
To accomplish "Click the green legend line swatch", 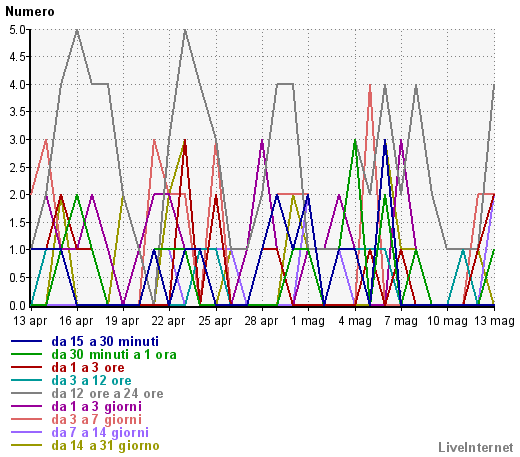I will coord(27,354).
